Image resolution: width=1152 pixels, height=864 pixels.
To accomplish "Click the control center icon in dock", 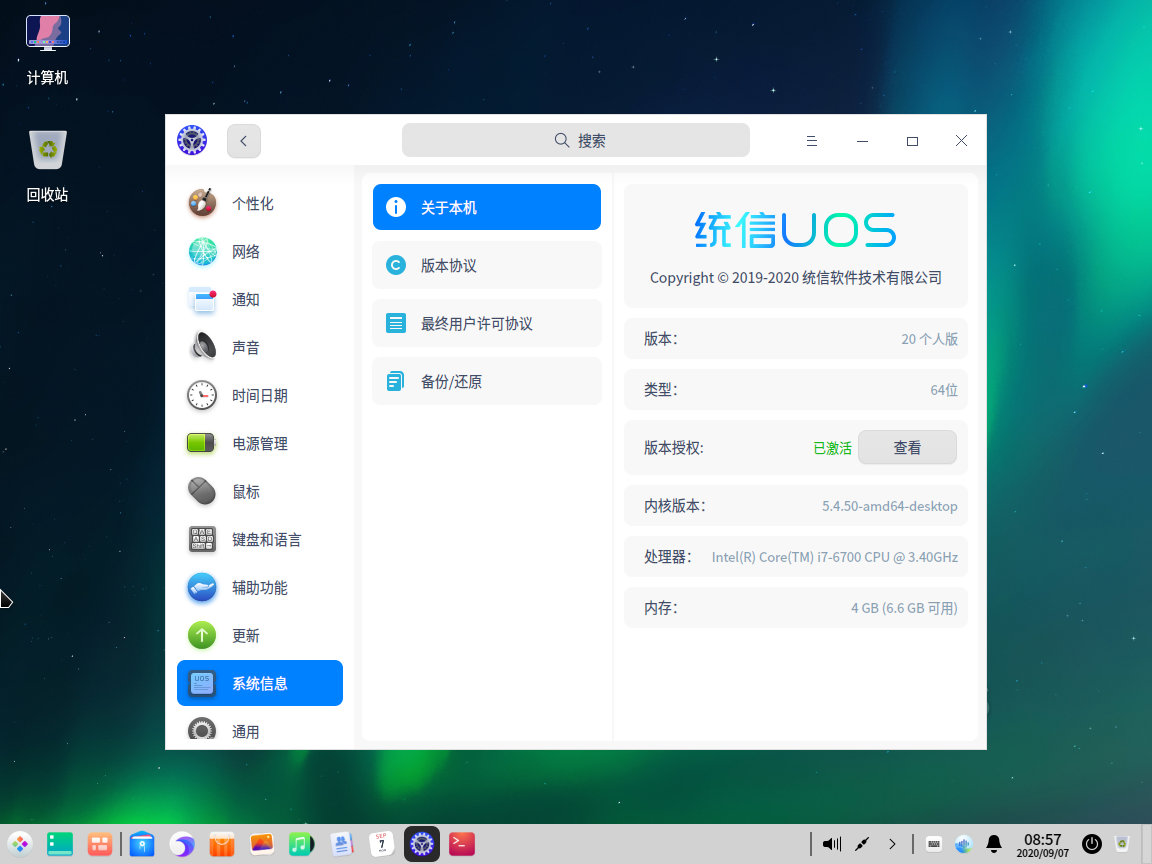I will (x=422, y=844).
